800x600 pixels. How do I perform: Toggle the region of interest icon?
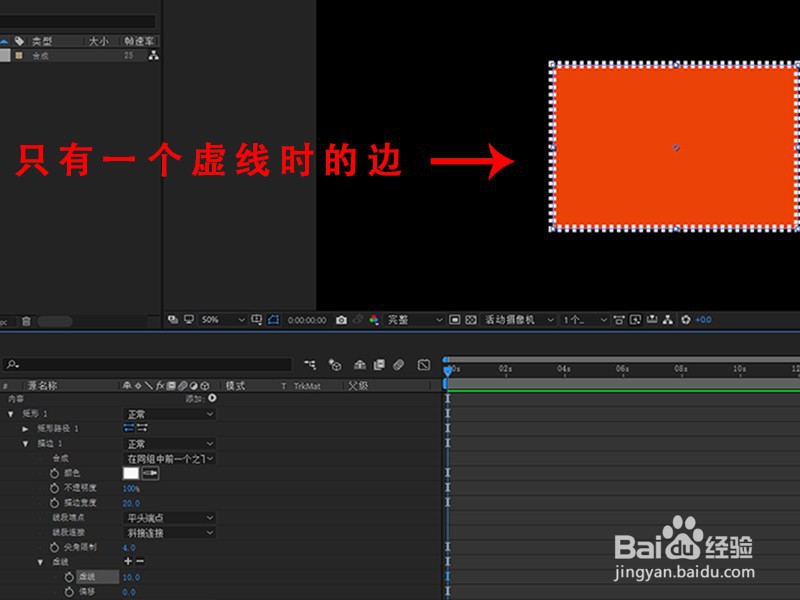(455, 319)
